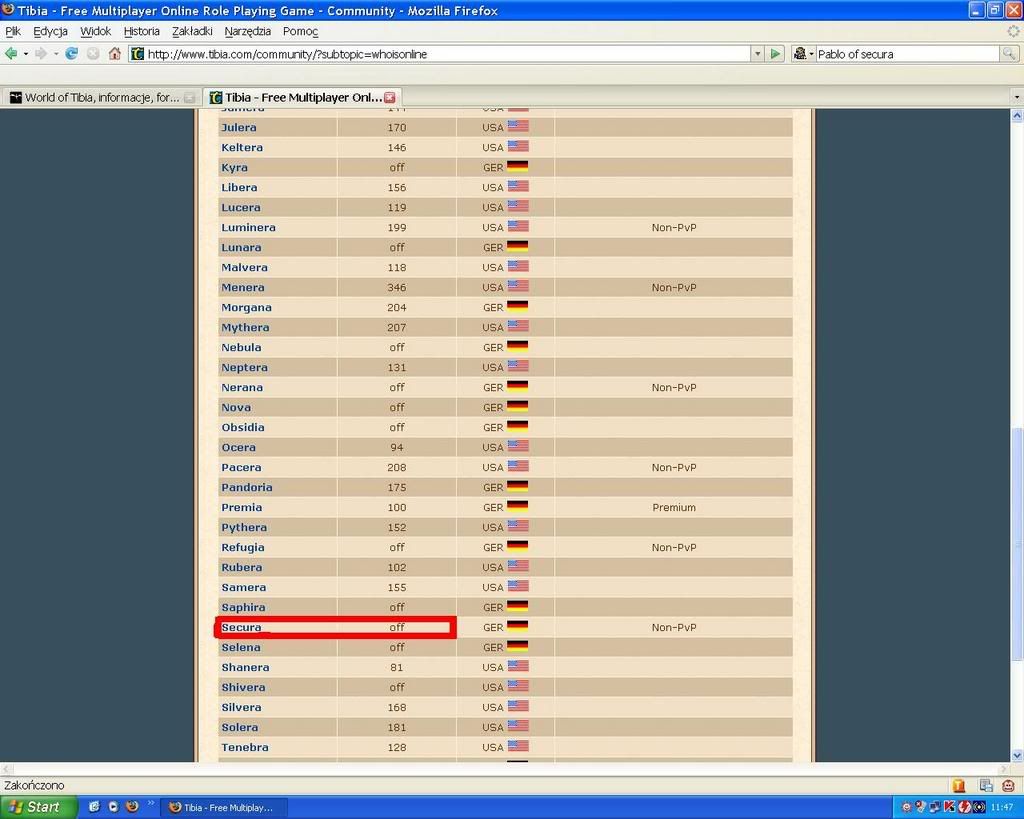This screenshot has width=1024, height=819.
Task: Click the orange status bar extension icon
Action: (959, 785)
